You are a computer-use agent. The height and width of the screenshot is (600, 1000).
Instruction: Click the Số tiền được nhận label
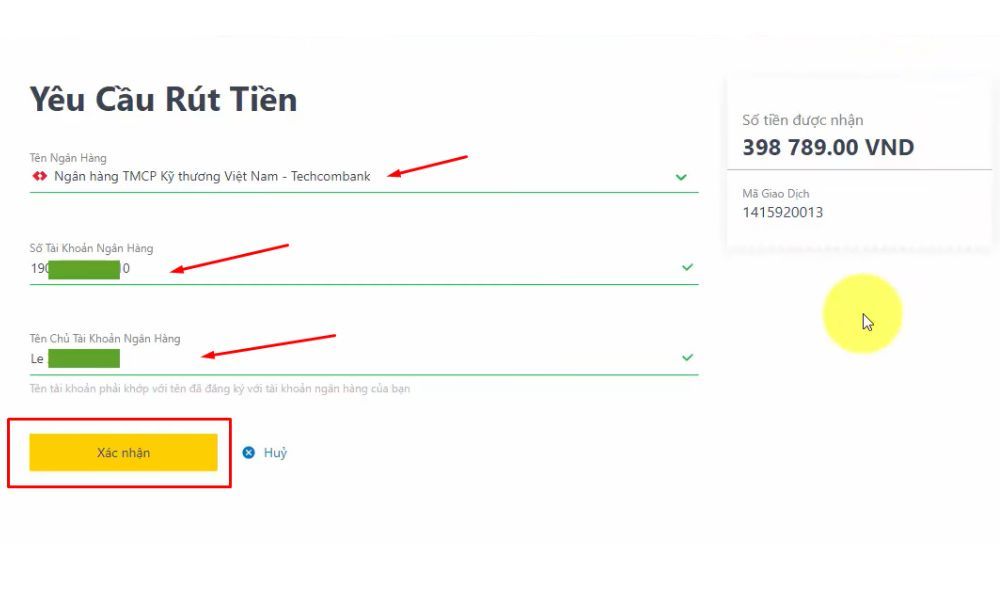(802, 120)
